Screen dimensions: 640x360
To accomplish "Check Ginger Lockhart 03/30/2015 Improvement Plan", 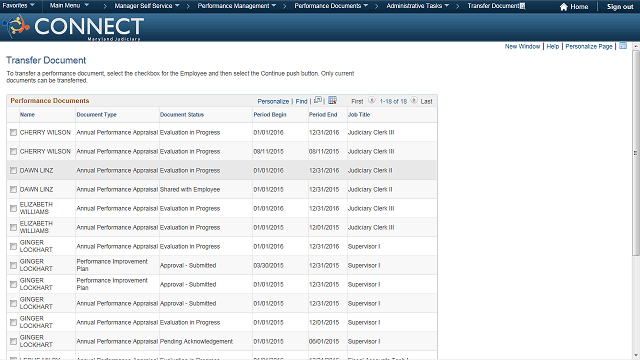I will click(x=13, y=265).
